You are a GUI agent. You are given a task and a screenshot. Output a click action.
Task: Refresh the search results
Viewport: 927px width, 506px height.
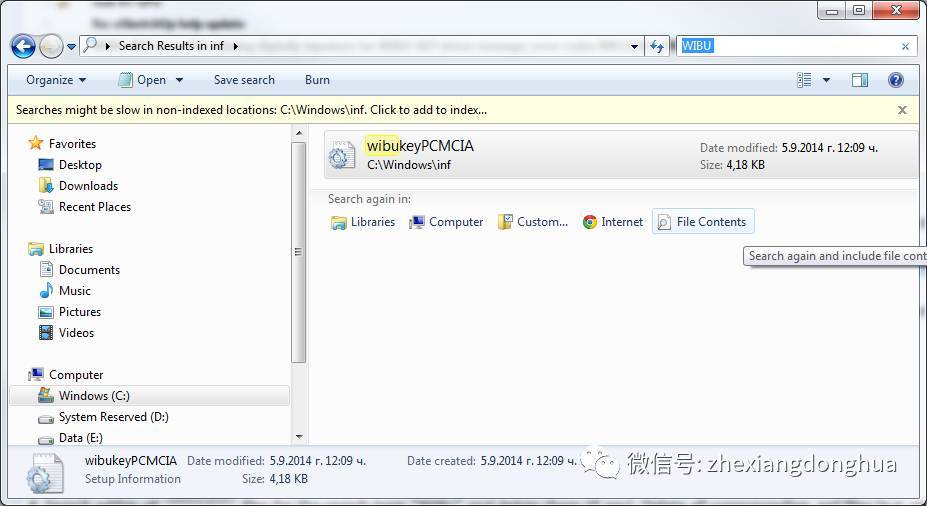coord(656,46)
